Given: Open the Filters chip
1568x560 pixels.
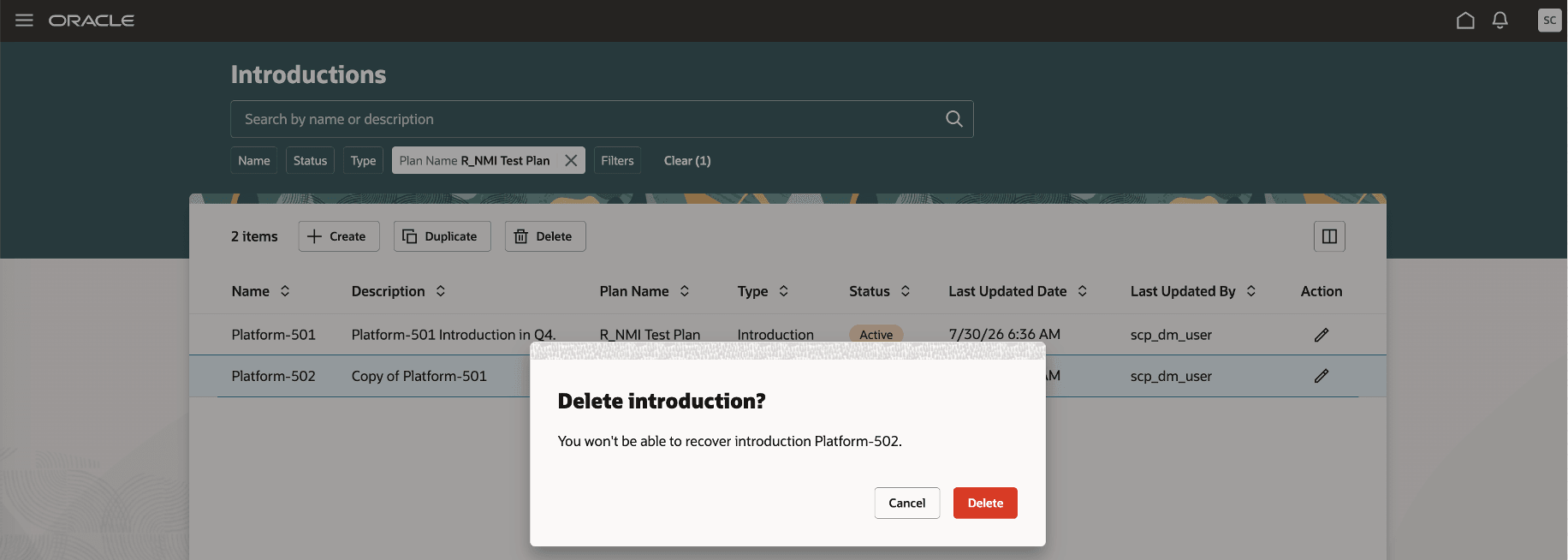Looking at the screenshot, I should 617,160.
